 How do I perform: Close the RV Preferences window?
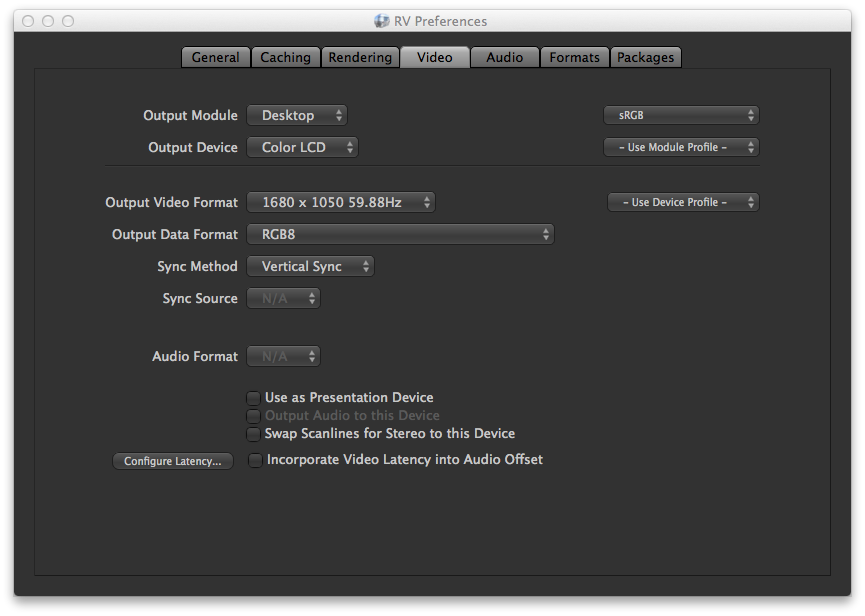pyautogui.click(x=28, y=21)
